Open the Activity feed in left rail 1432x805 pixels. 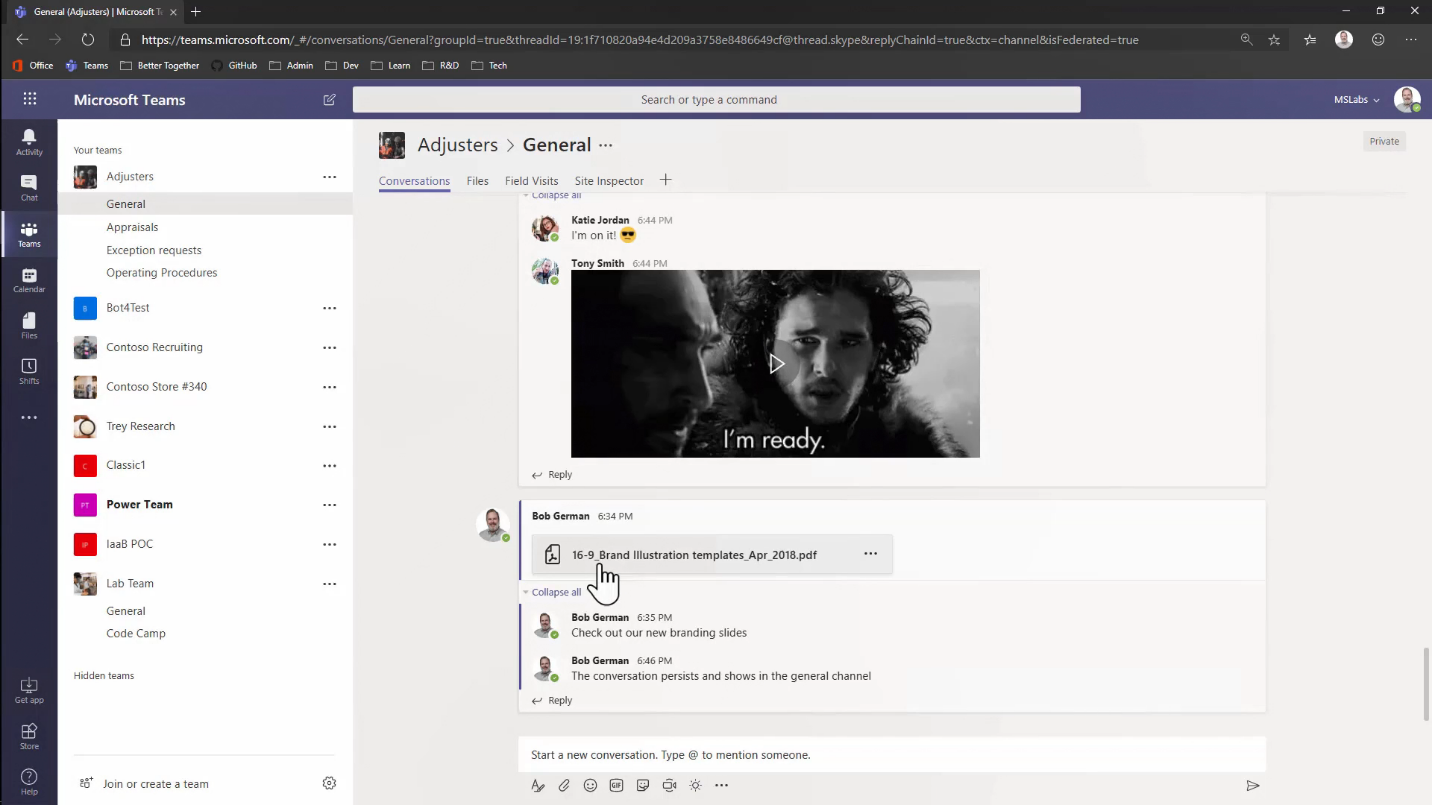tap(29, 142)
